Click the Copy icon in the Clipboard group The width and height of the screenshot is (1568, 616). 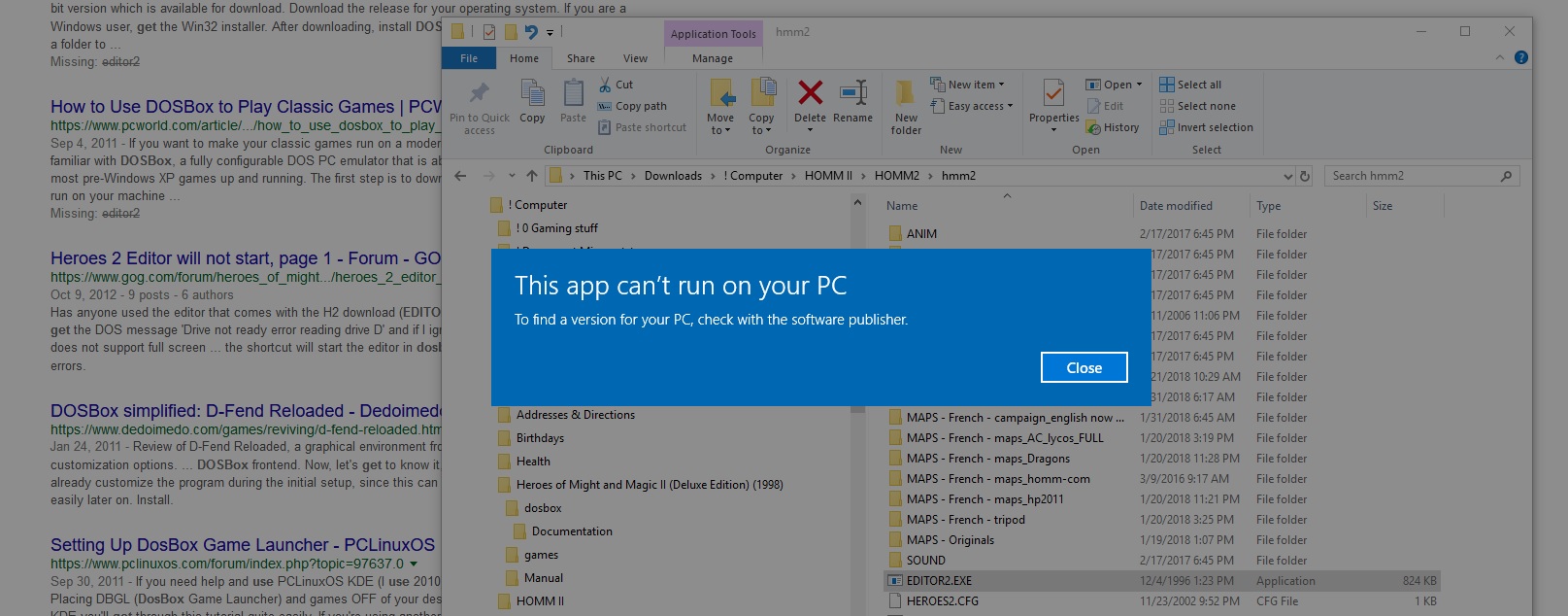click(532, 93)
